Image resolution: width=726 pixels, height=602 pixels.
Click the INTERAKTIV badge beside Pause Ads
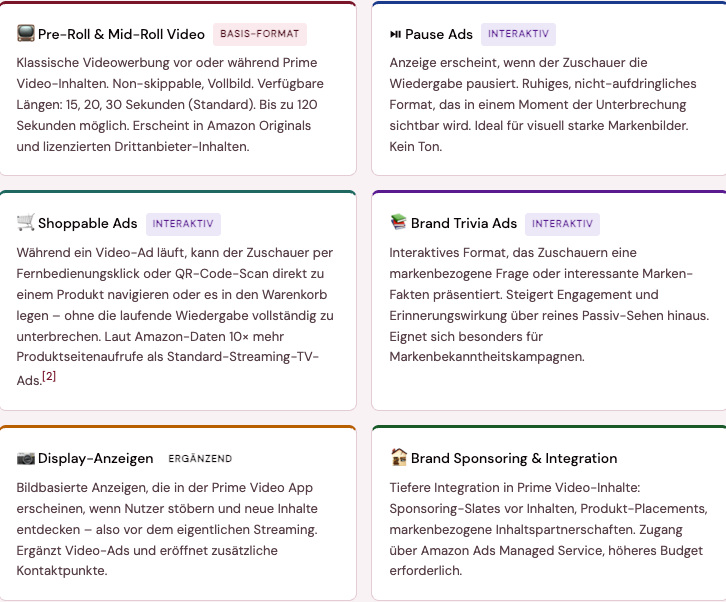[518, 34]
